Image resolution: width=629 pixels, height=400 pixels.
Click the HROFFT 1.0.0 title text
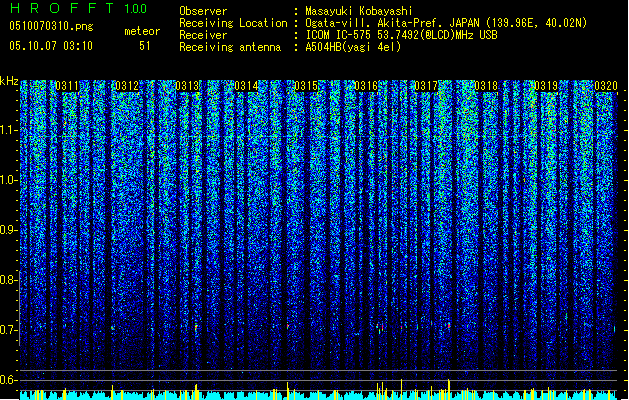pos(78,8)
